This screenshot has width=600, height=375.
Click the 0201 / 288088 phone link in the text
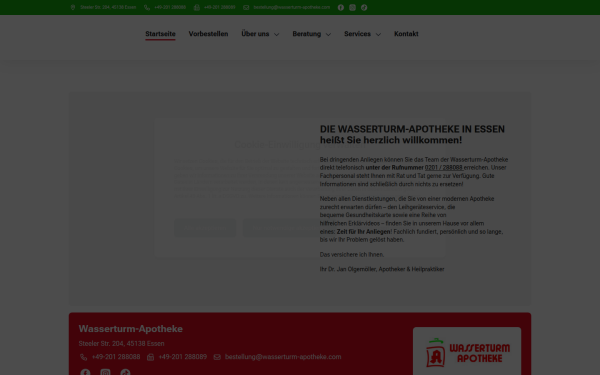pos(443,168)
